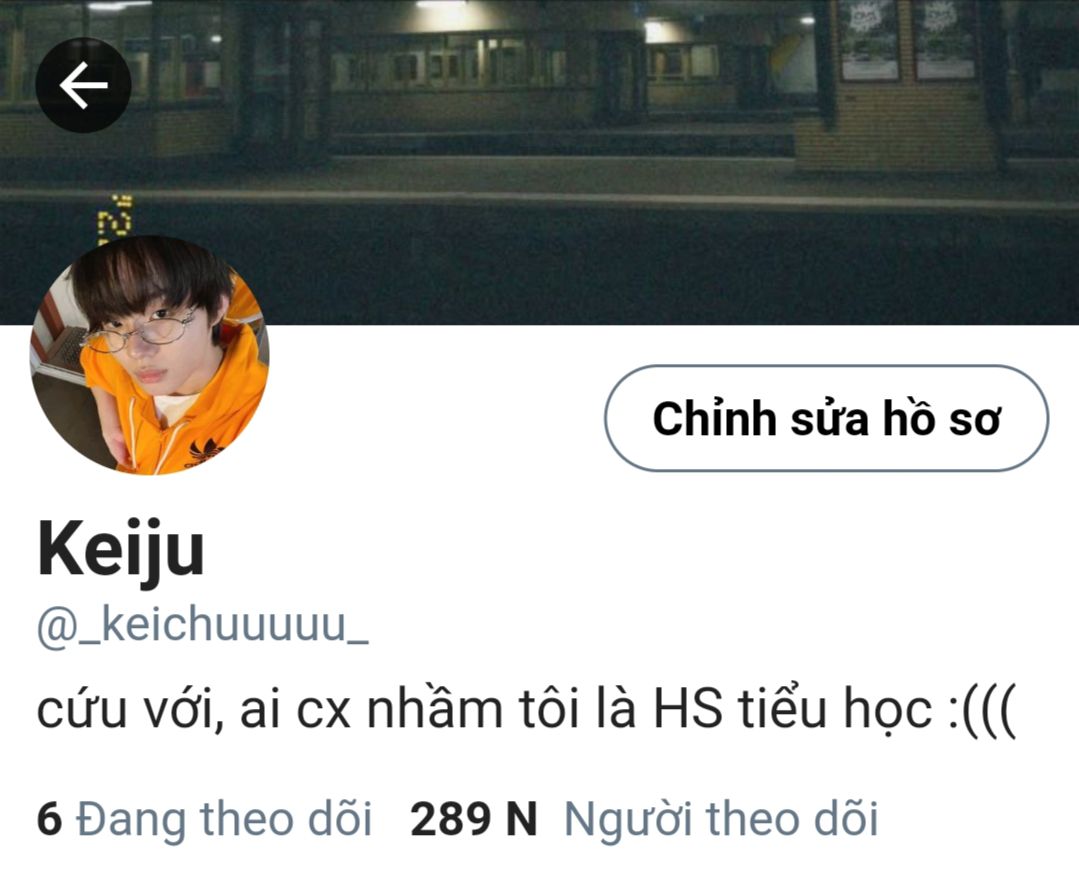
Task: Open the round profile avatar photo
Action: pos(149,356)
